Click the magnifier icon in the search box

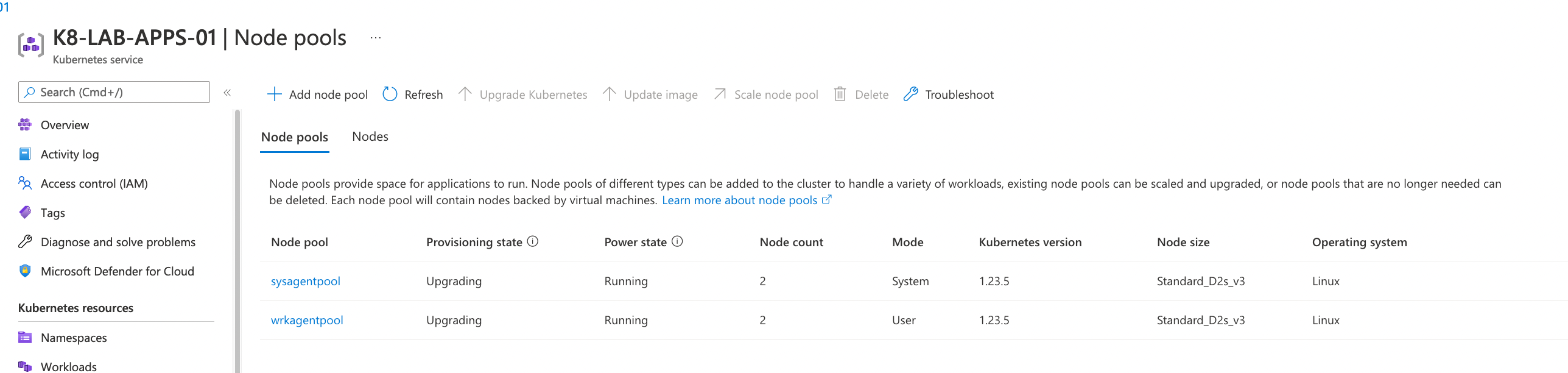click(29, 92)
